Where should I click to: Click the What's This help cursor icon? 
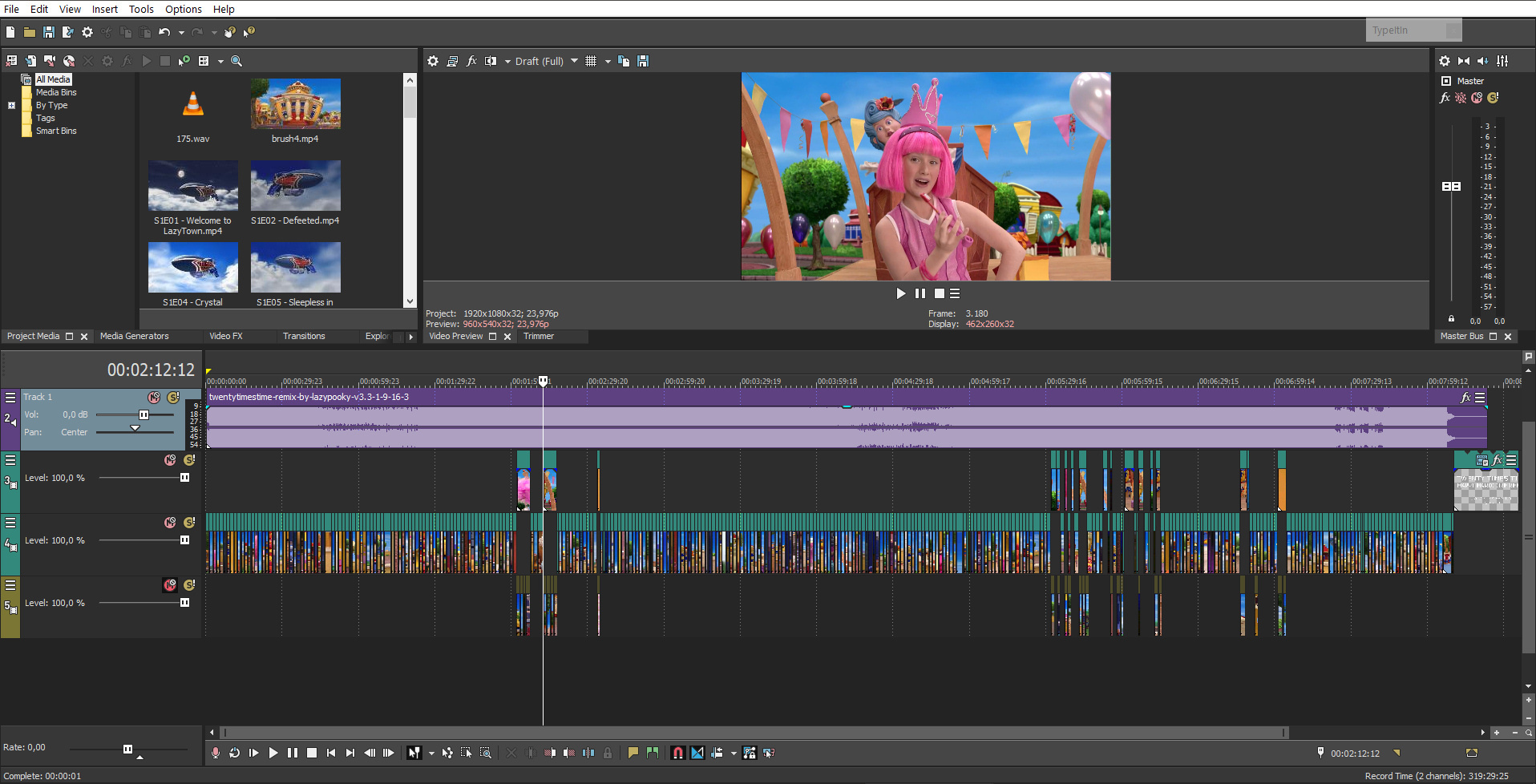[x=249, y=32]
